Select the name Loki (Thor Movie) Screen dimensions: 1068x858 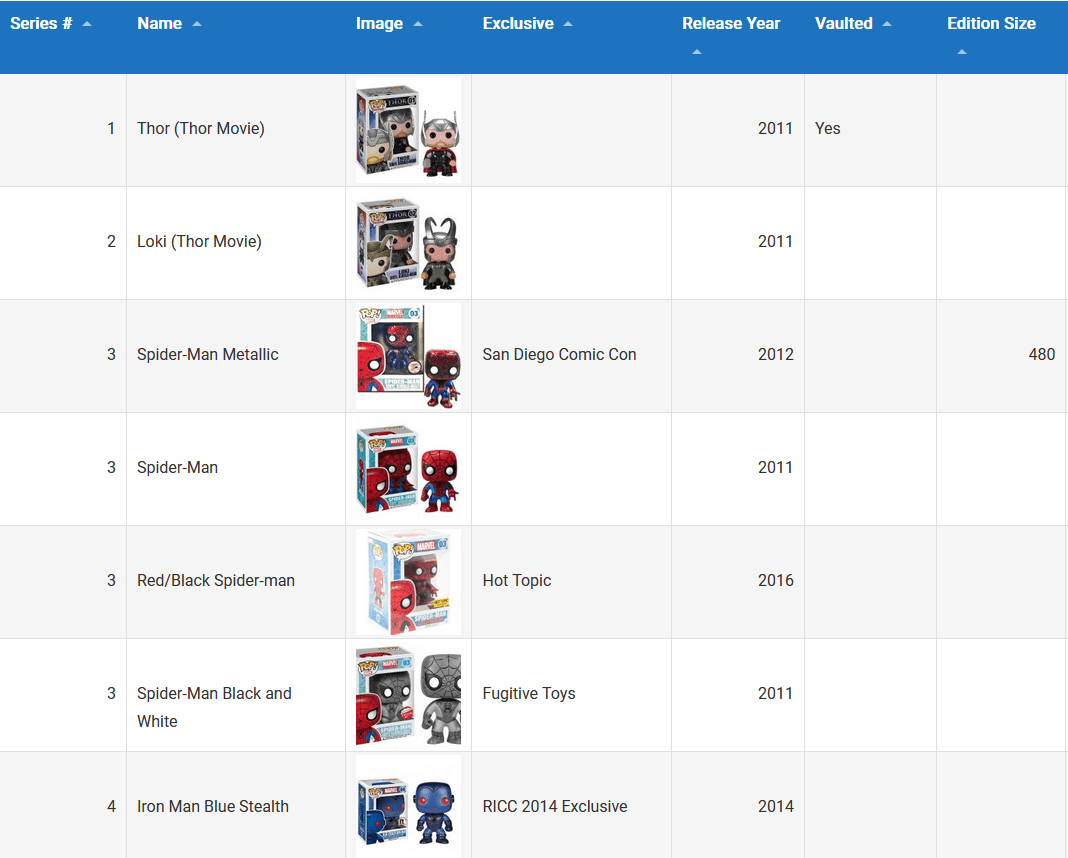coord(200,242)
